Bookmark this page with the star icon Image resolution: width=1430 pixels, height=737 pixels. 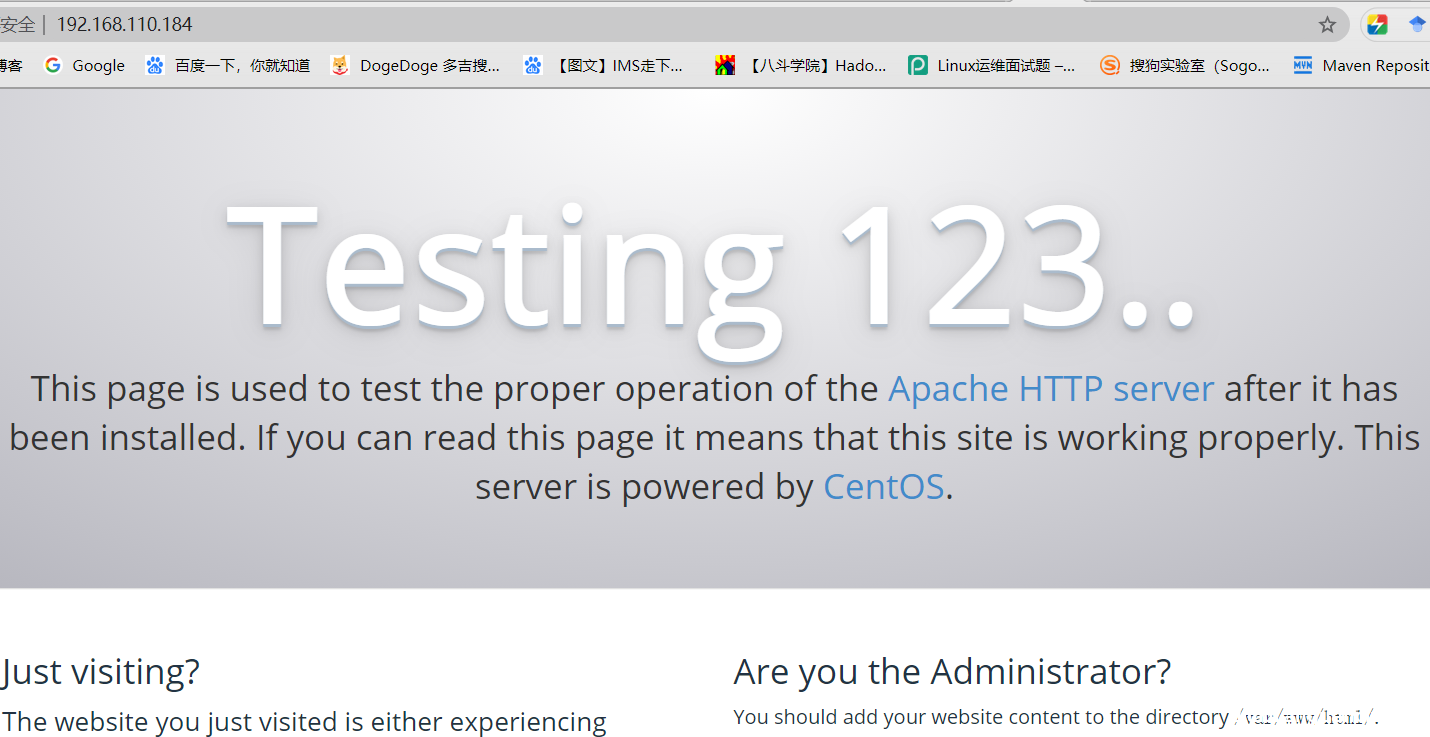(x=1327, y=25)
